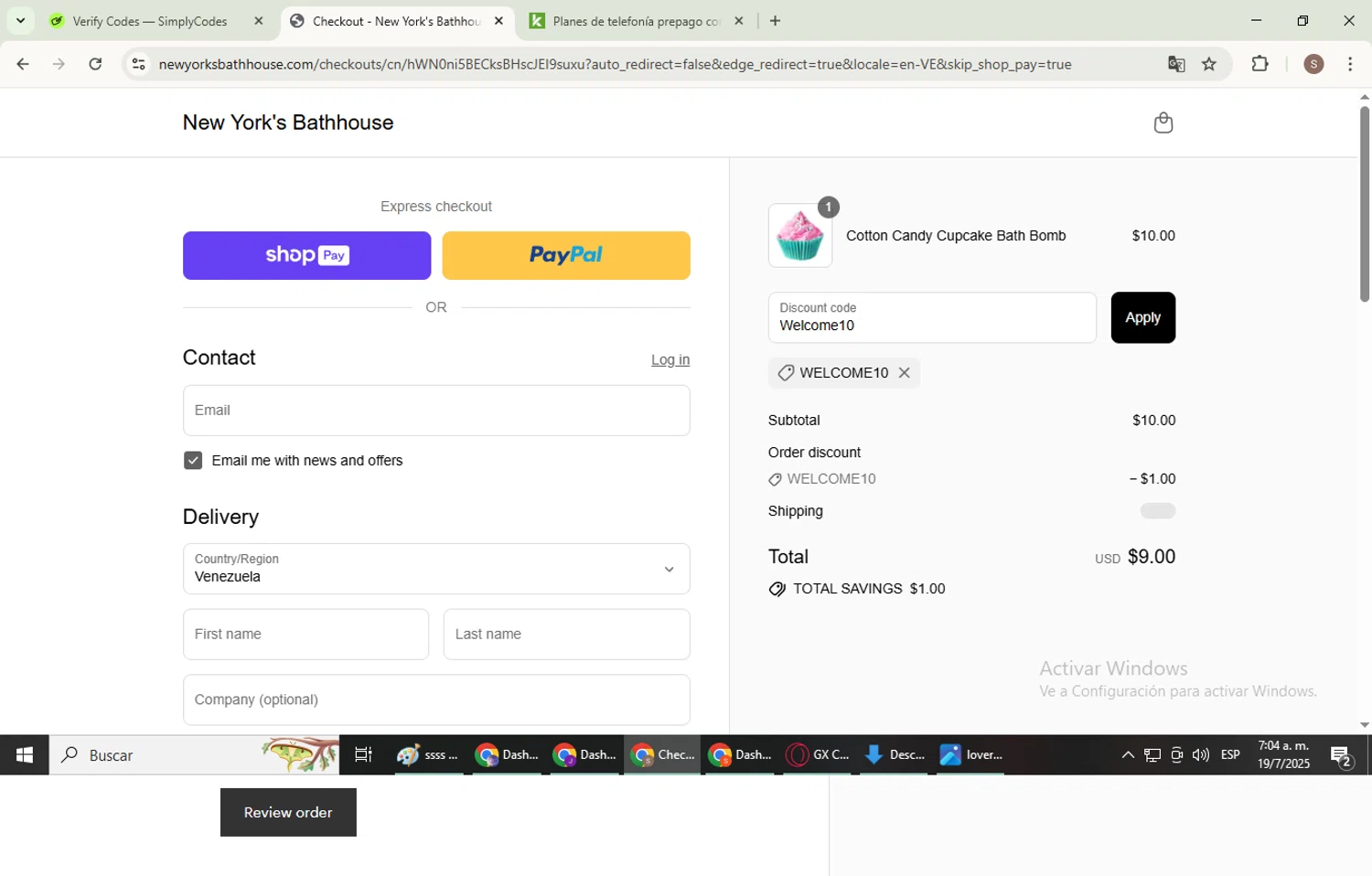Open the network tray icon
The height and width of the screenshot is (876, 1372).
1152,755
